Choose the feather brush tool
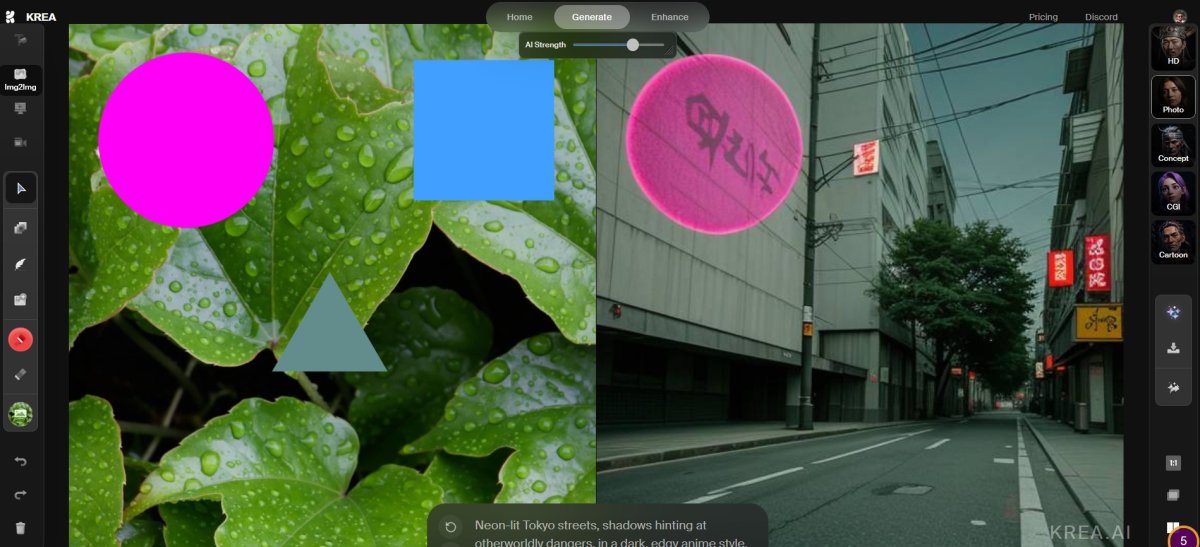Screen dimensions: 1200x547 tap(21, 264)
